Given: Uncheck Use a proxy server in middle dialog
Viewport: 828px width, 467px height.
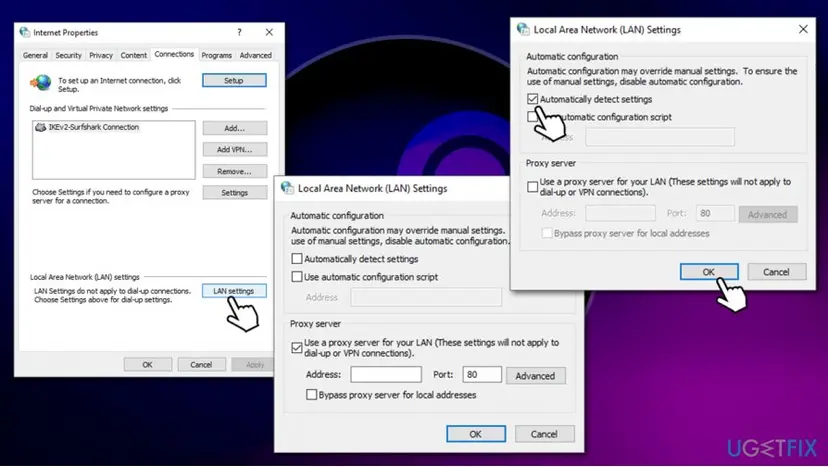Looking at the screenshot, I should tap(297, 348).
